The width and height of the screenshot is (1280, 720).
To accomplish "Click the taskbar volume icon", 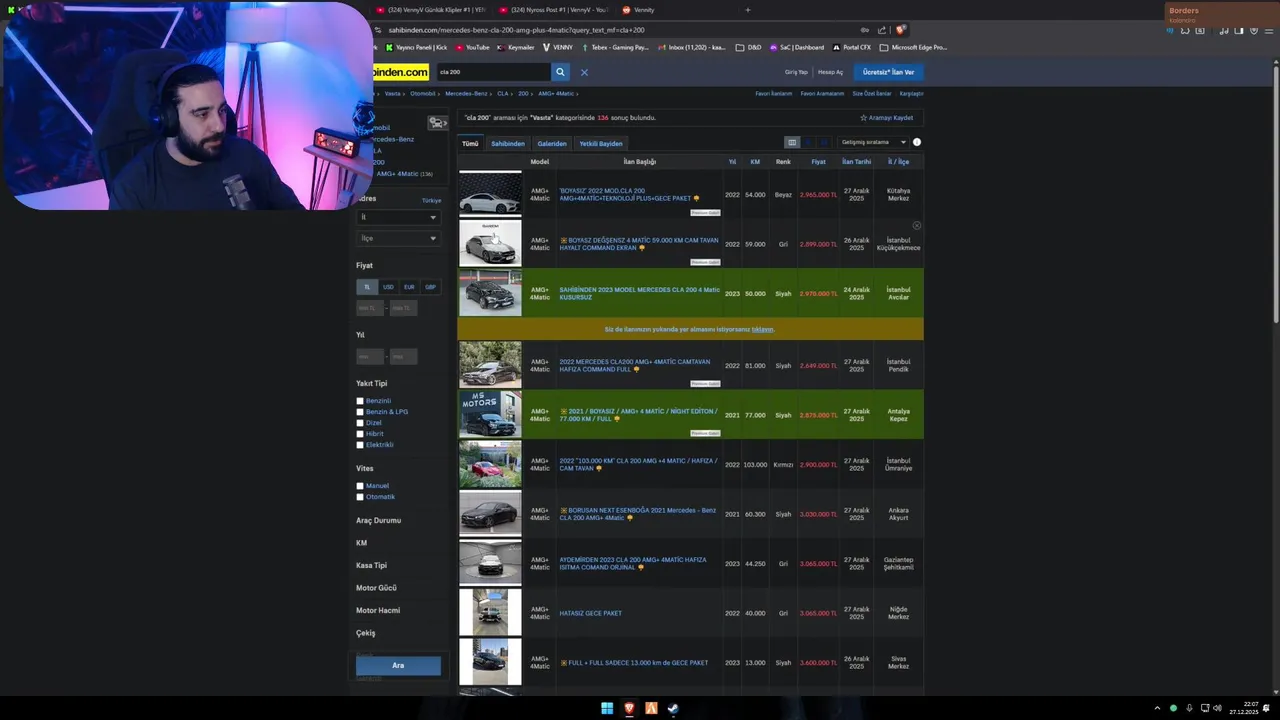I will (1217, 708).
